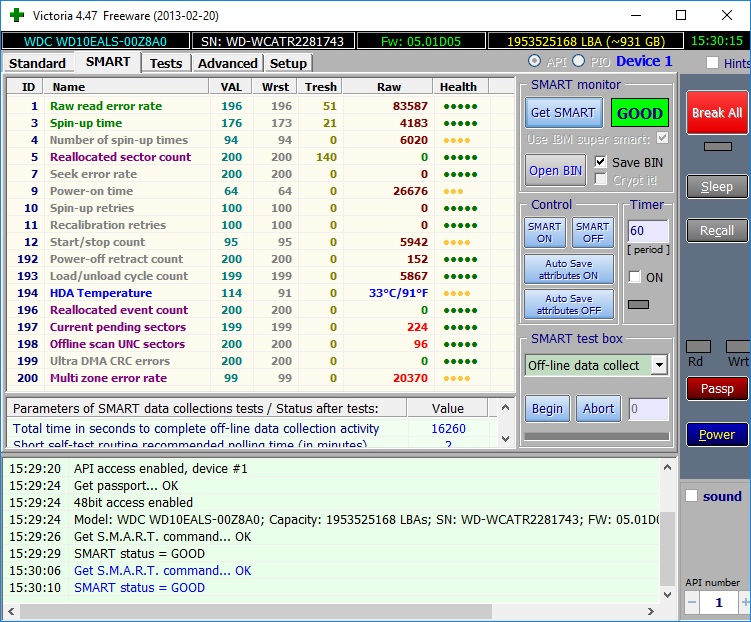Click the log entry 'Get passport... OK'
The image size is (751, 622).
click(126, 486)
